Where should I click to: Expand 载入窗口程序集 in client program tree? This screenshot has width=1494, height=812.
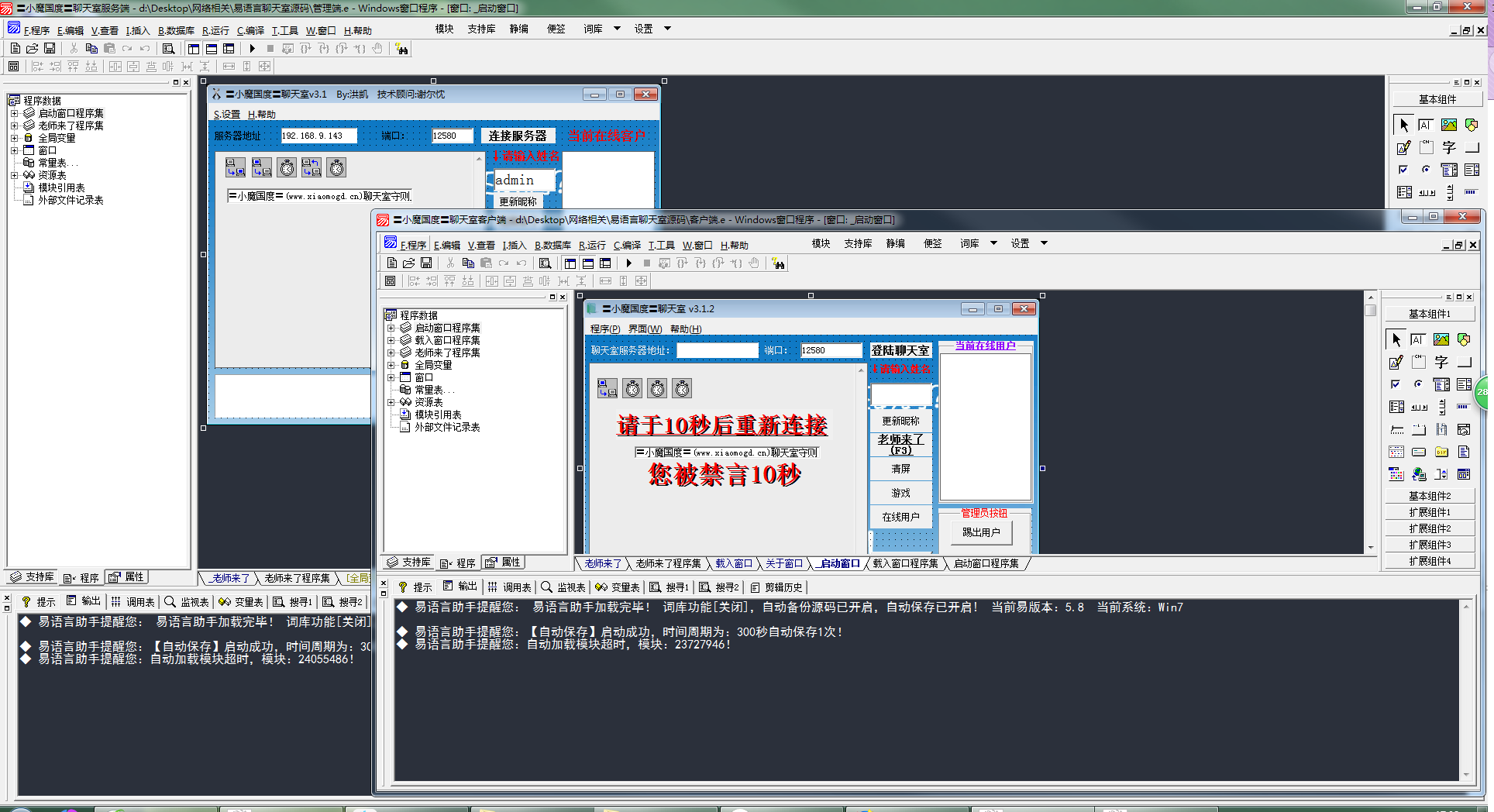click(391, 340)
